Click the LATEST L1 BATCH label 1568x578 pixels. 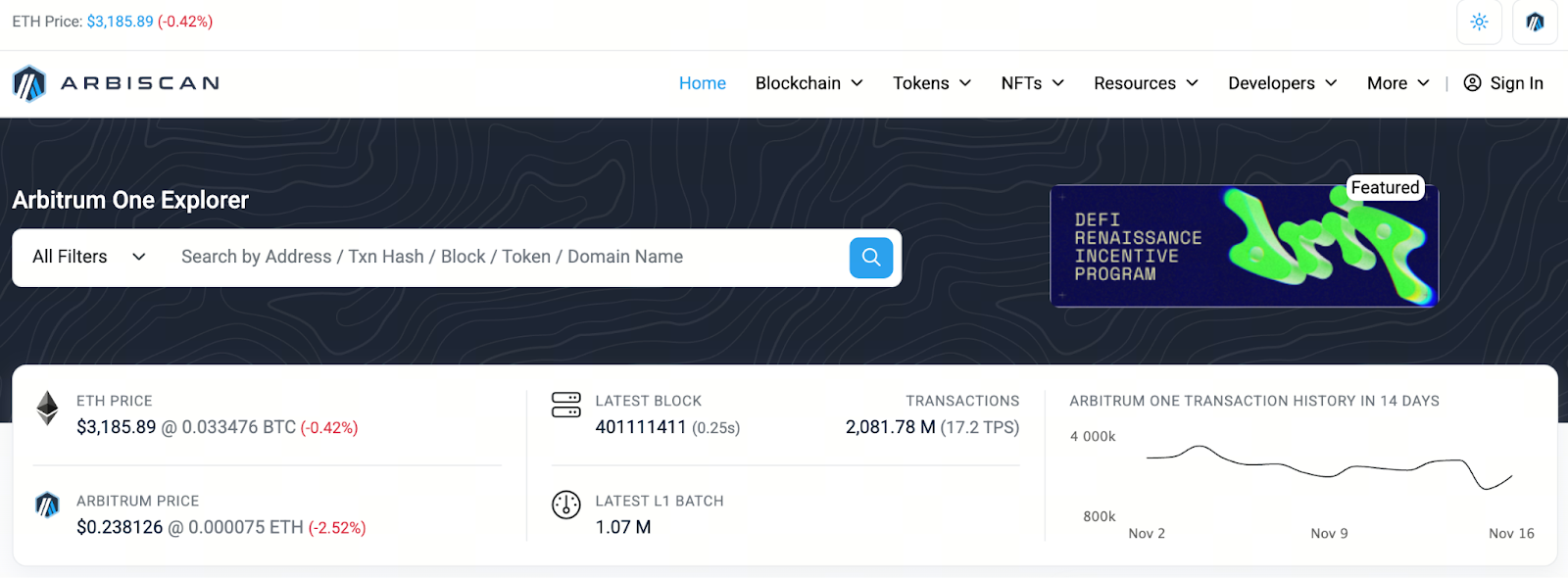pyautogui.click(x=660, y=501)
